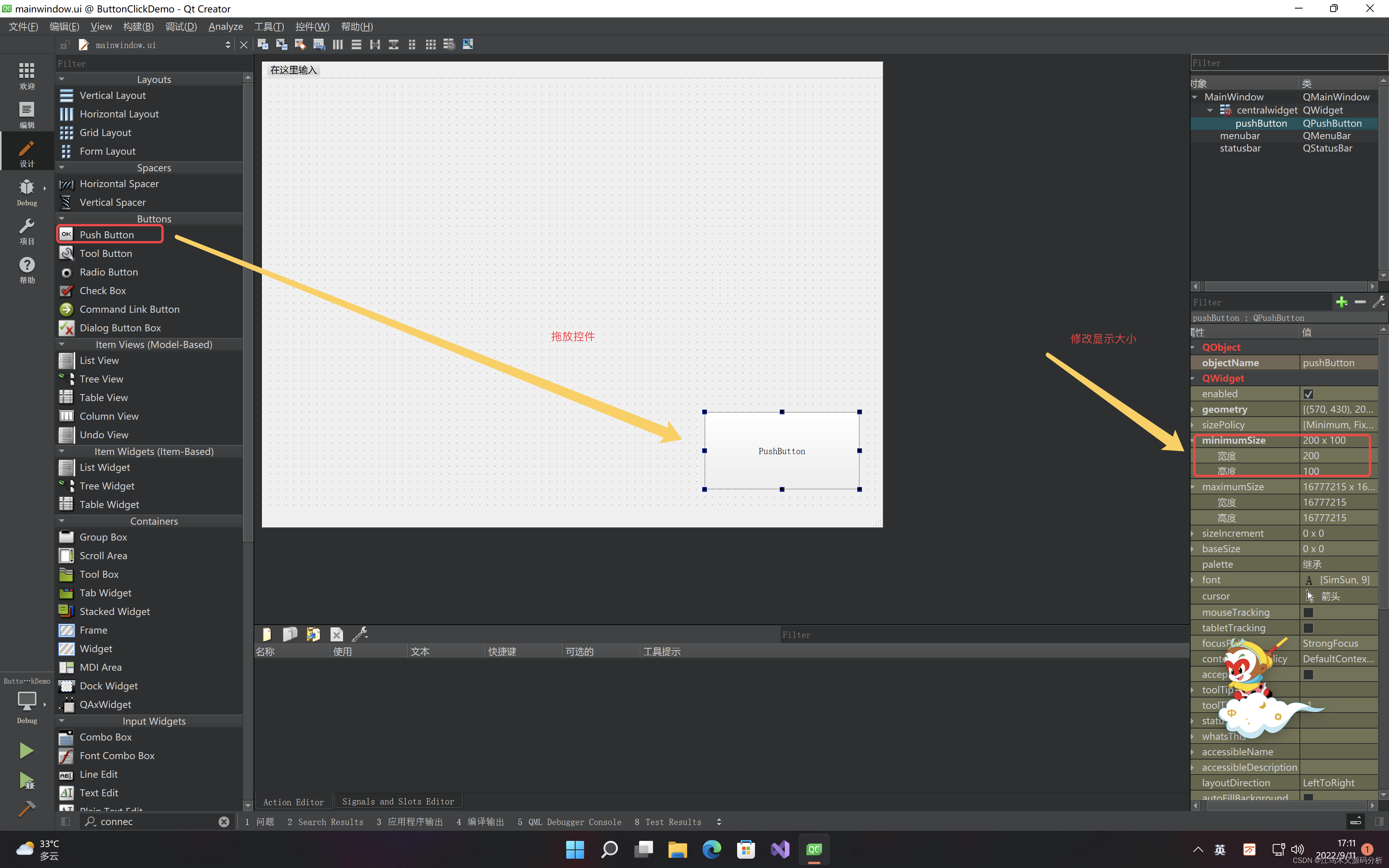The image size is (1389, 868).
Task: Click the Edit Widgets toolbar icon
Action: [263, 44]
